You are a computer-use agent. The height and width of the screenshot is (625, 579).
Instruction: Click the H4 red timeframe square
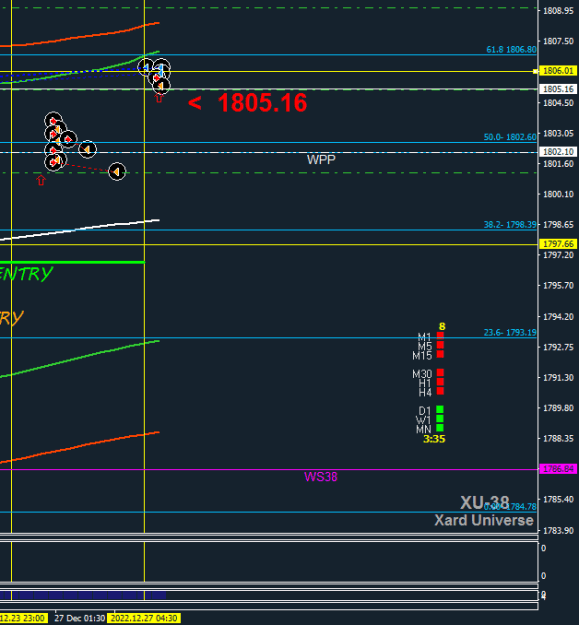point(440,391)
